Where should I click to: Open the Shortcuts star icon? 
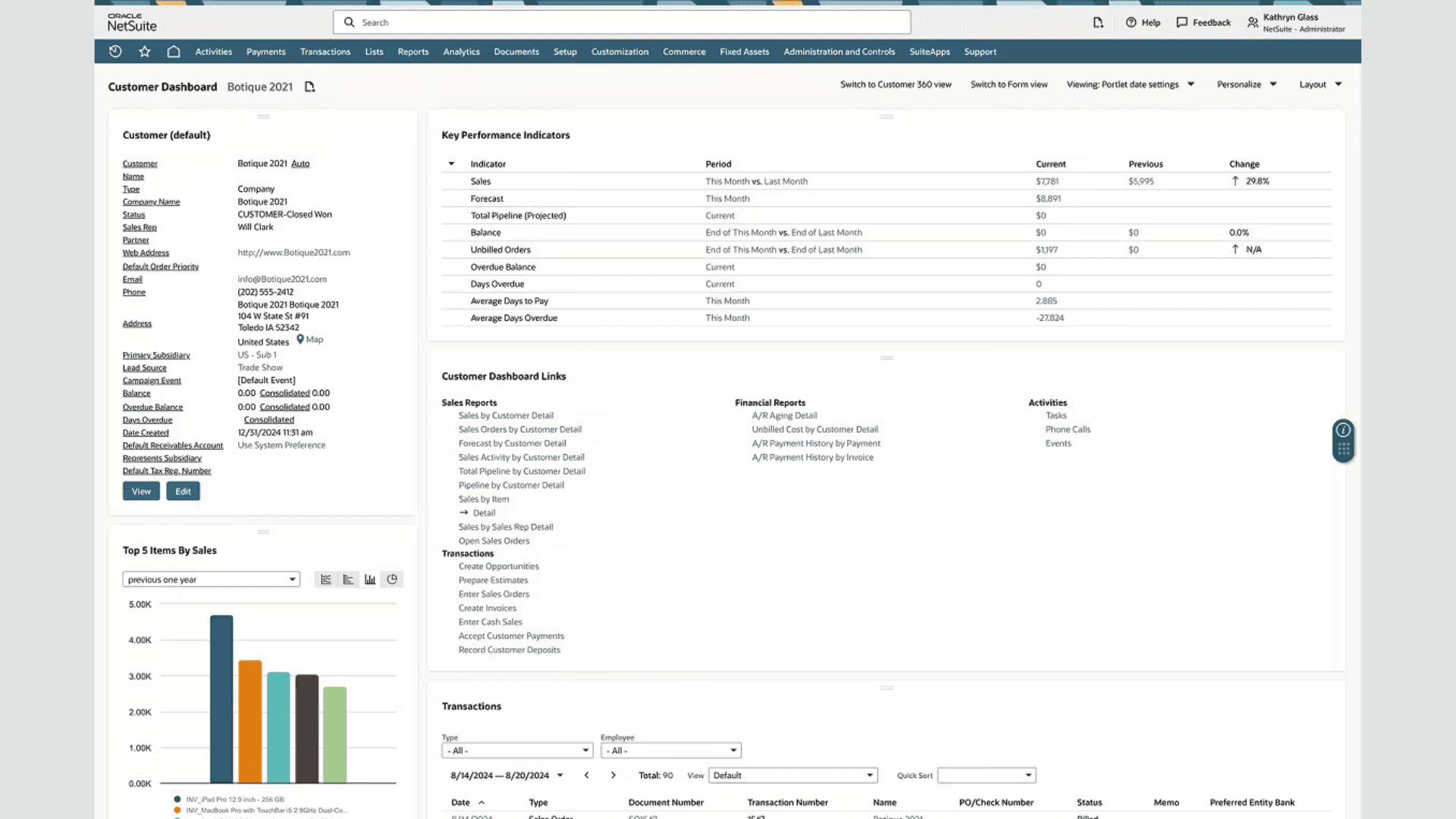[x=145, y=52]
